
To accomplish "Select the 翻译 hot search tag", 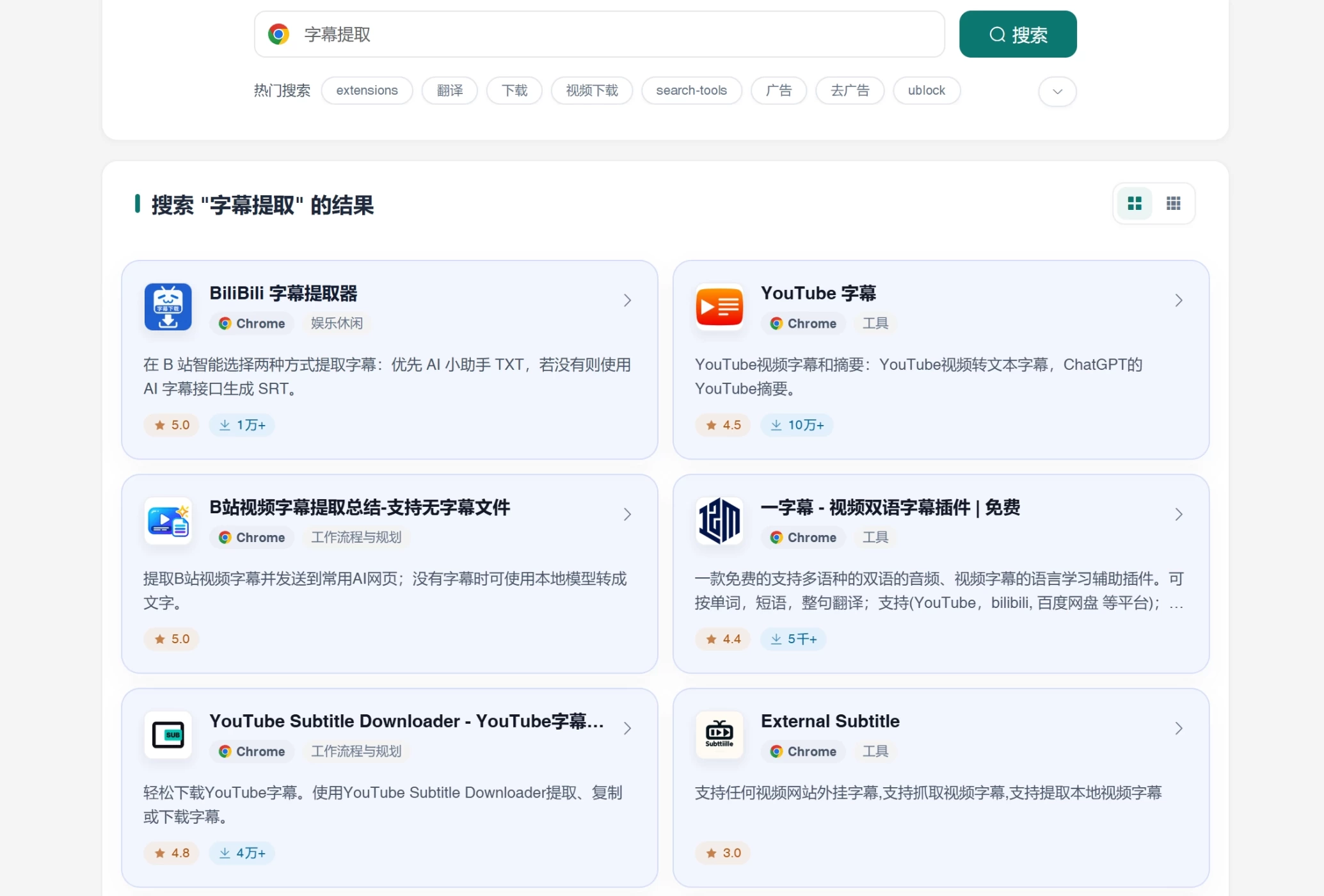I will [450, 90].
